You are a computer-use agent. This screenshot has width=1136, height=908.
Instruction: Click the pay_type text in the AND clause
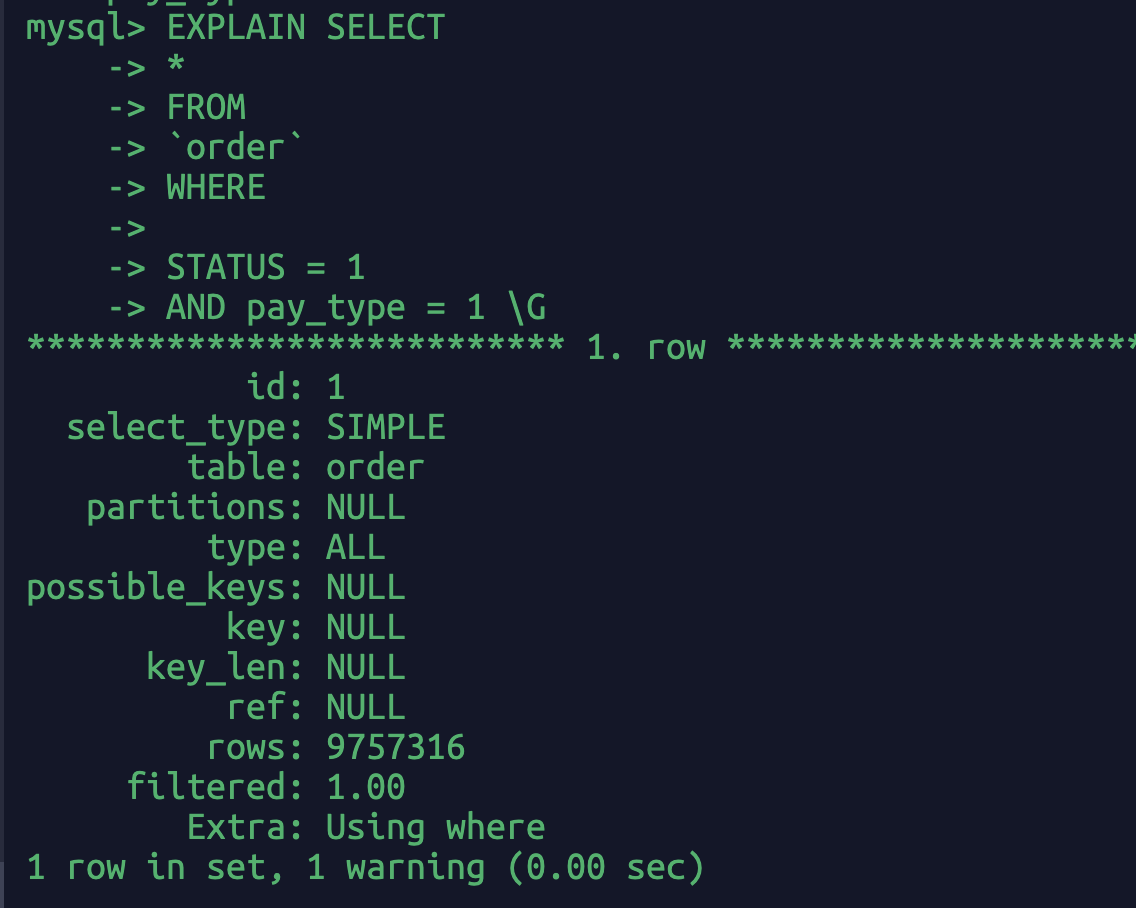(x=326, y=309)
